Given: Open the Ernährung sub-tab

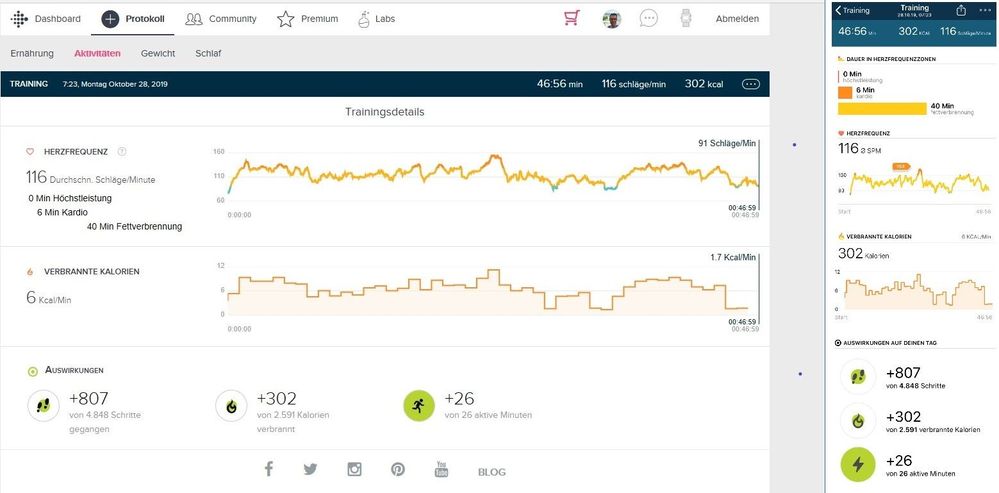Looking at the screenshot, I should click(32, 52).
